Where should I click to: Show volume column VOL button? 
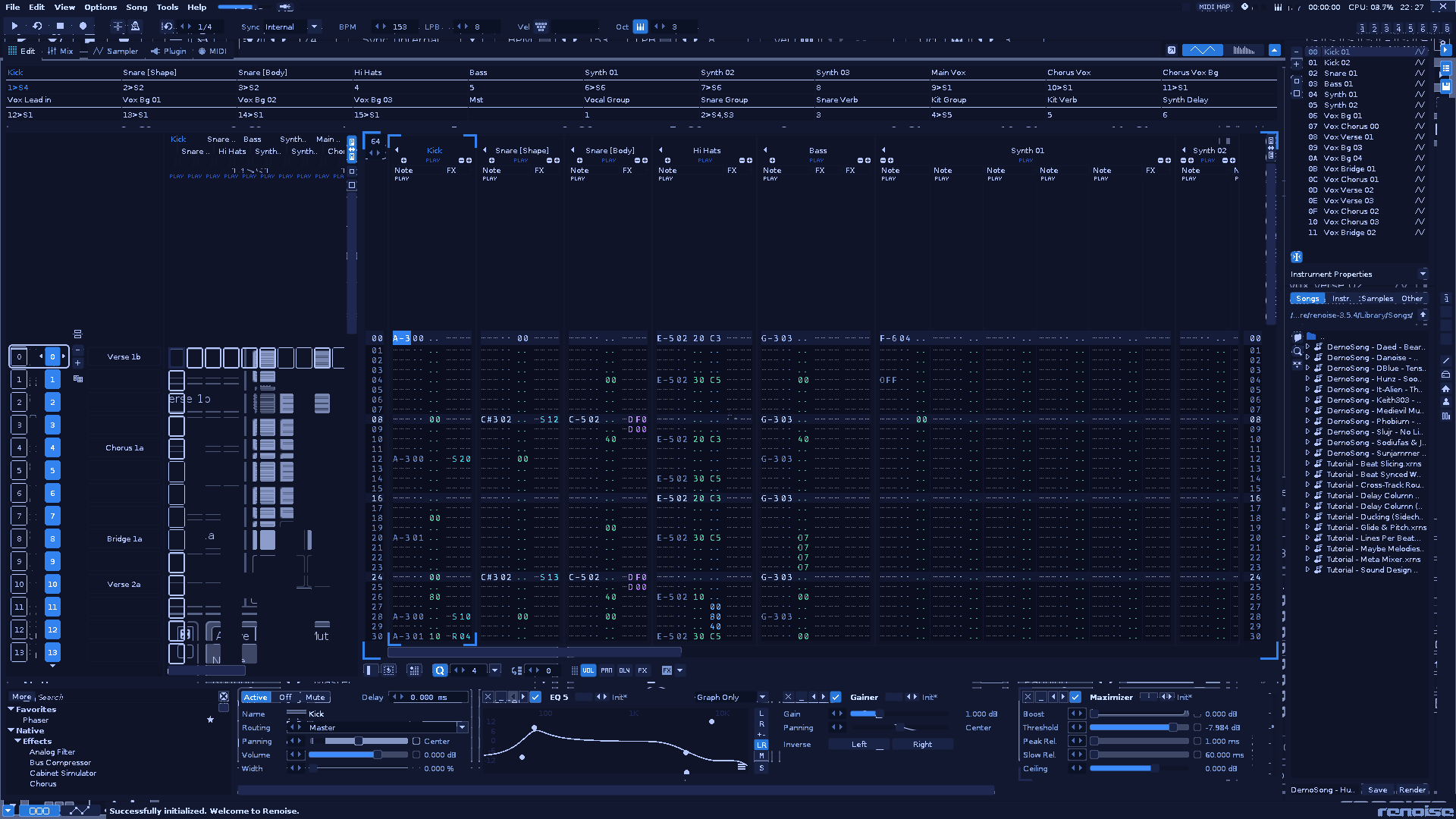(588, 670)
